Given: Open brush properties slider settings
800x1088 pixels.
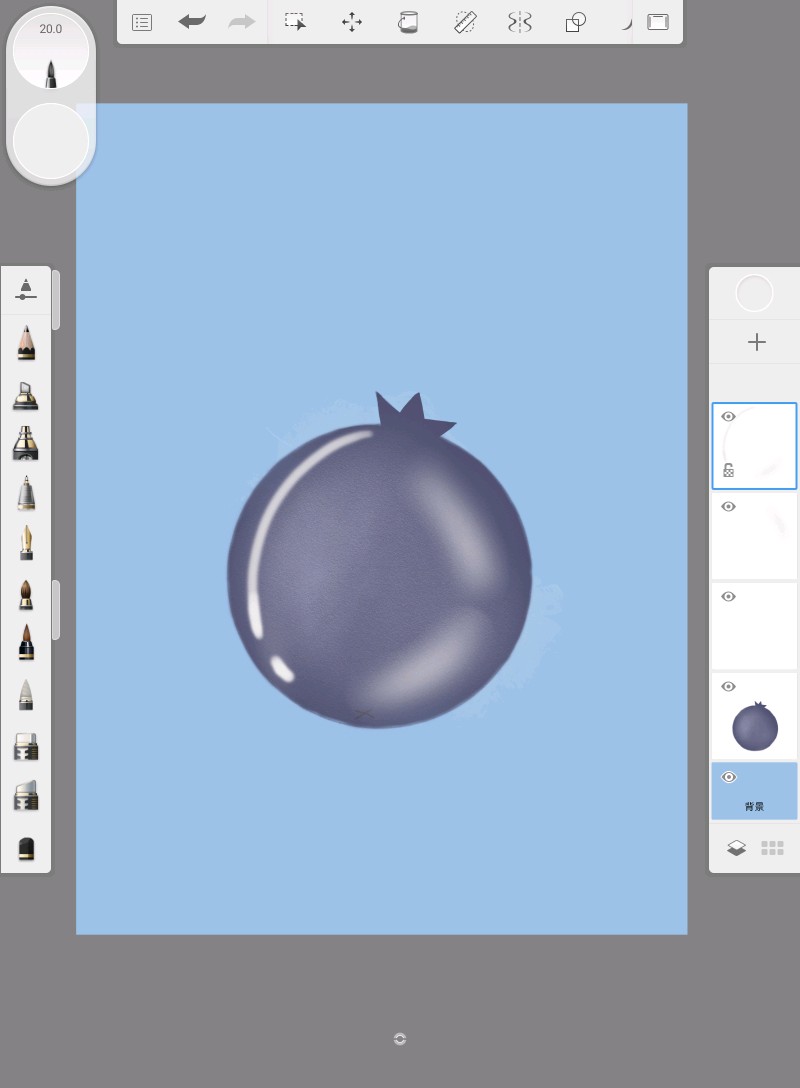Looking at the screenshot, I should point(26,290).
